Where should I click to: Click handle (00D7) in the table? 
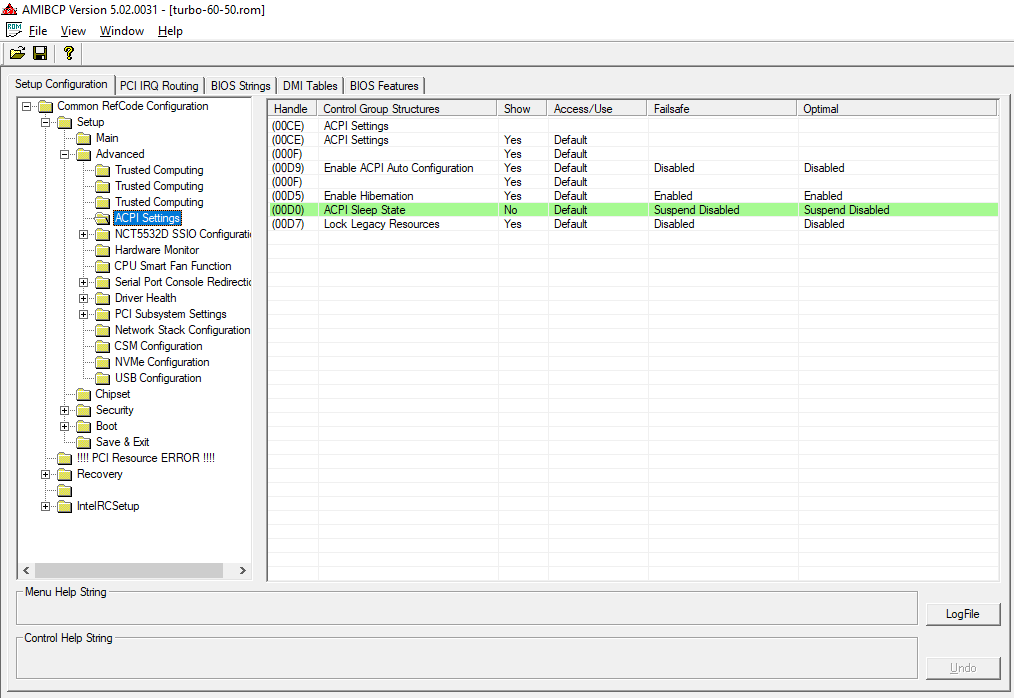(287, 224)
